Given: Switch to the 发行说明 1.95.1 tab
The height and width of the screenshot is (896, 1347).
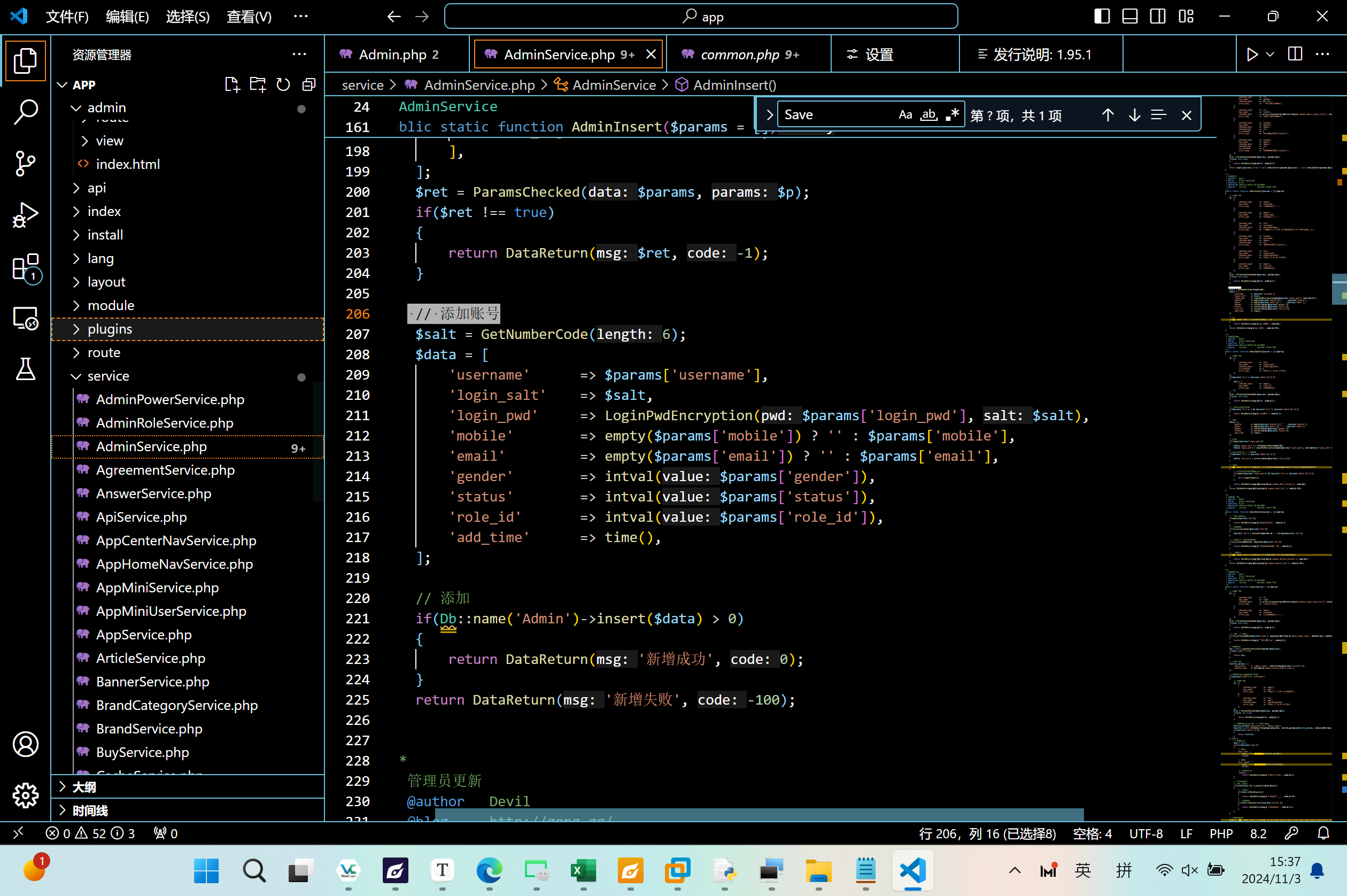Looking at the screenshot, I should tap(1041, 55).
